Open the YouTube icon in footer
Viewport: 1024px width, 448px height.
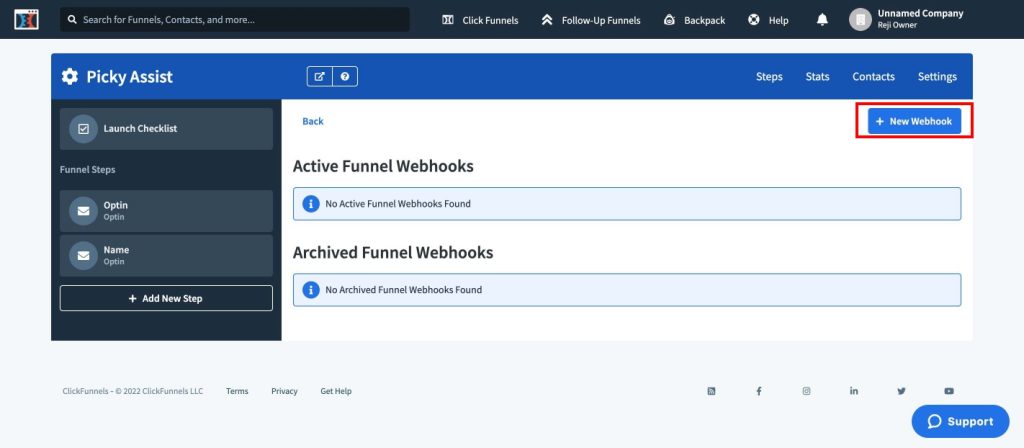[x=949, y=391]
